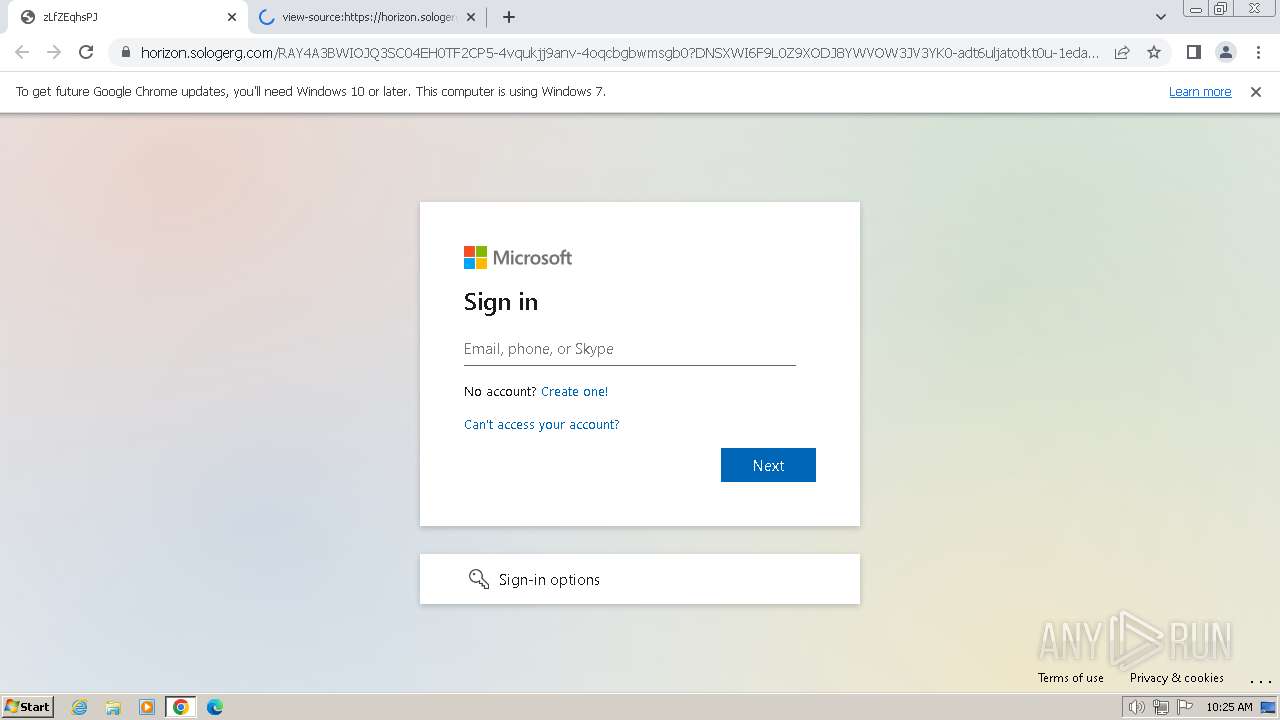This screenshot has height=720, width=1280.
Task: Switch to the zLfZEqhsPJ tab
Action: 127,17
